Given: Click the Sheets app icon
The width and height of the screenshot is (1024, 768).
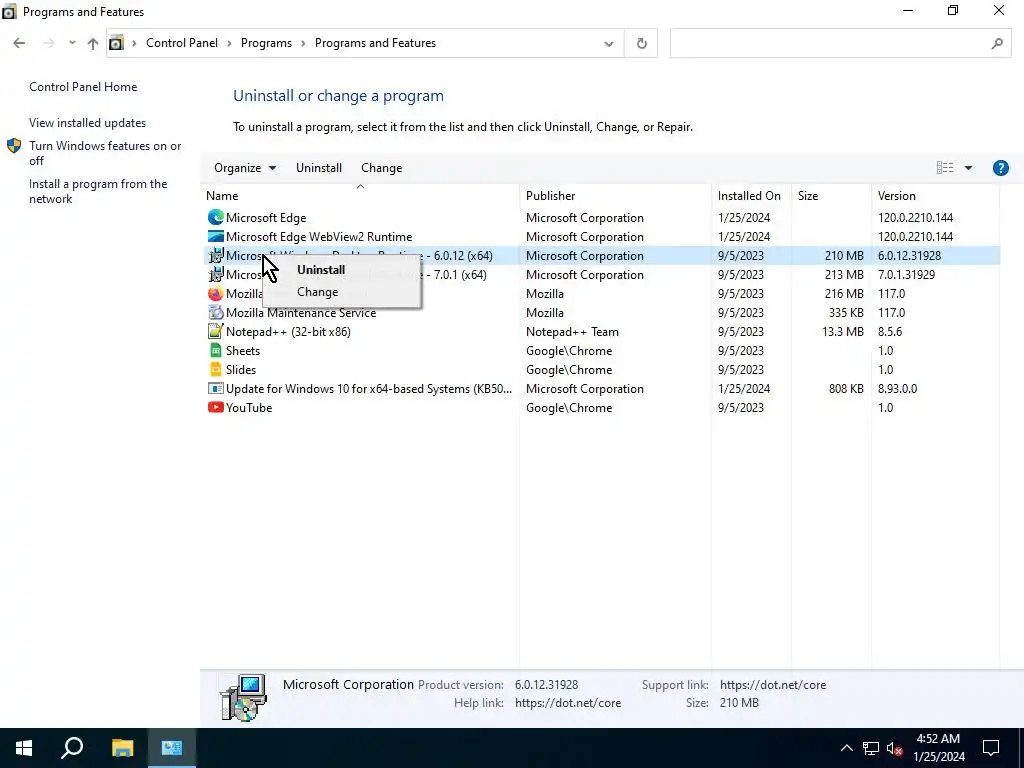Looking at the screenshot, I should (216, 351).
